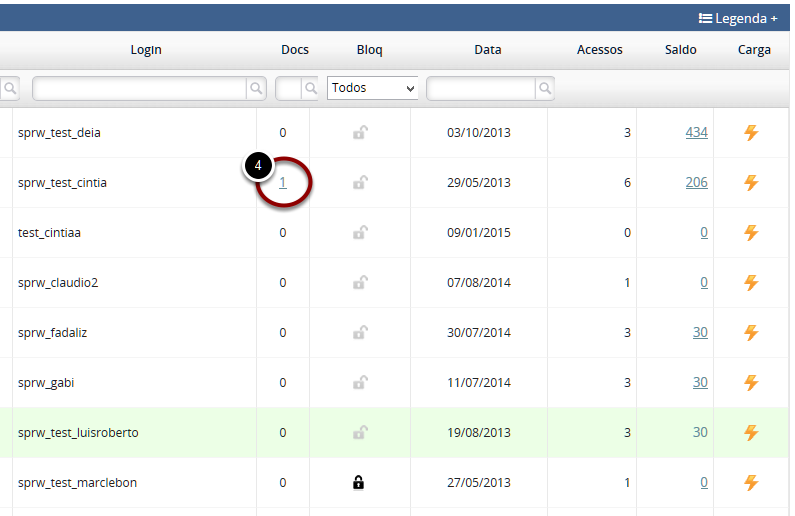Click the Carga lightning icon for sprw_test_marclebon
The height and width of the screenshot is (516, 795).
tap(751, 483)
